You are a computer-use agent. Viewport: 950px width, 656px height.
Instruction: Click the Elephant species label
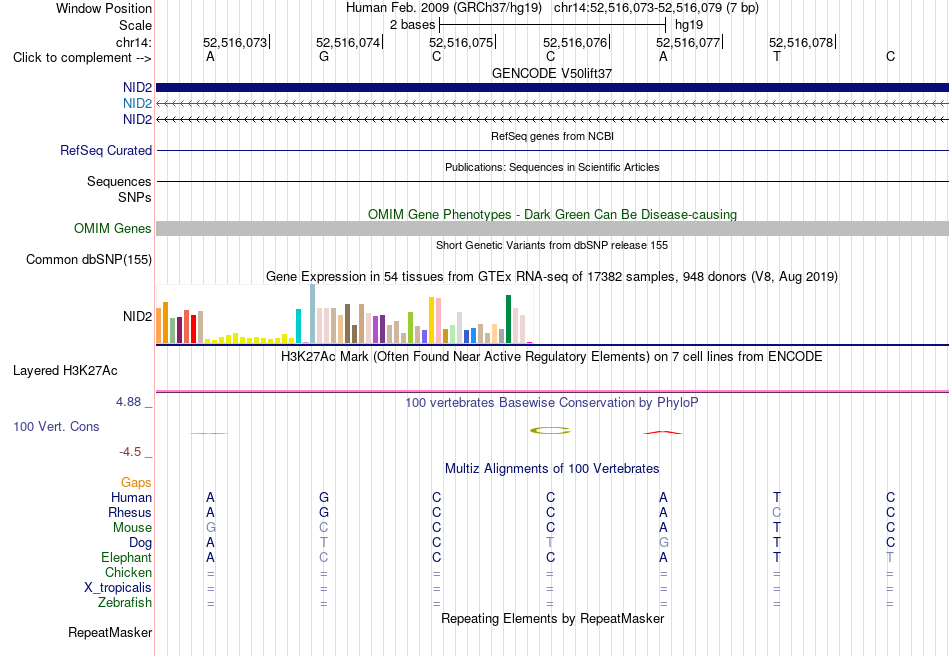(127, 557)
